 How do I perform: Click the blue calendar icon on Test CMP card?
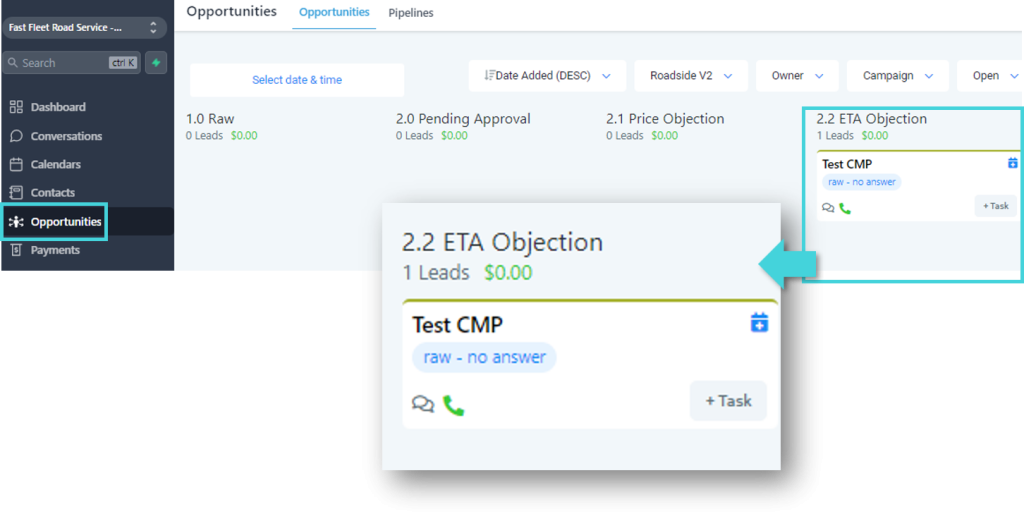coord(1012,163)
